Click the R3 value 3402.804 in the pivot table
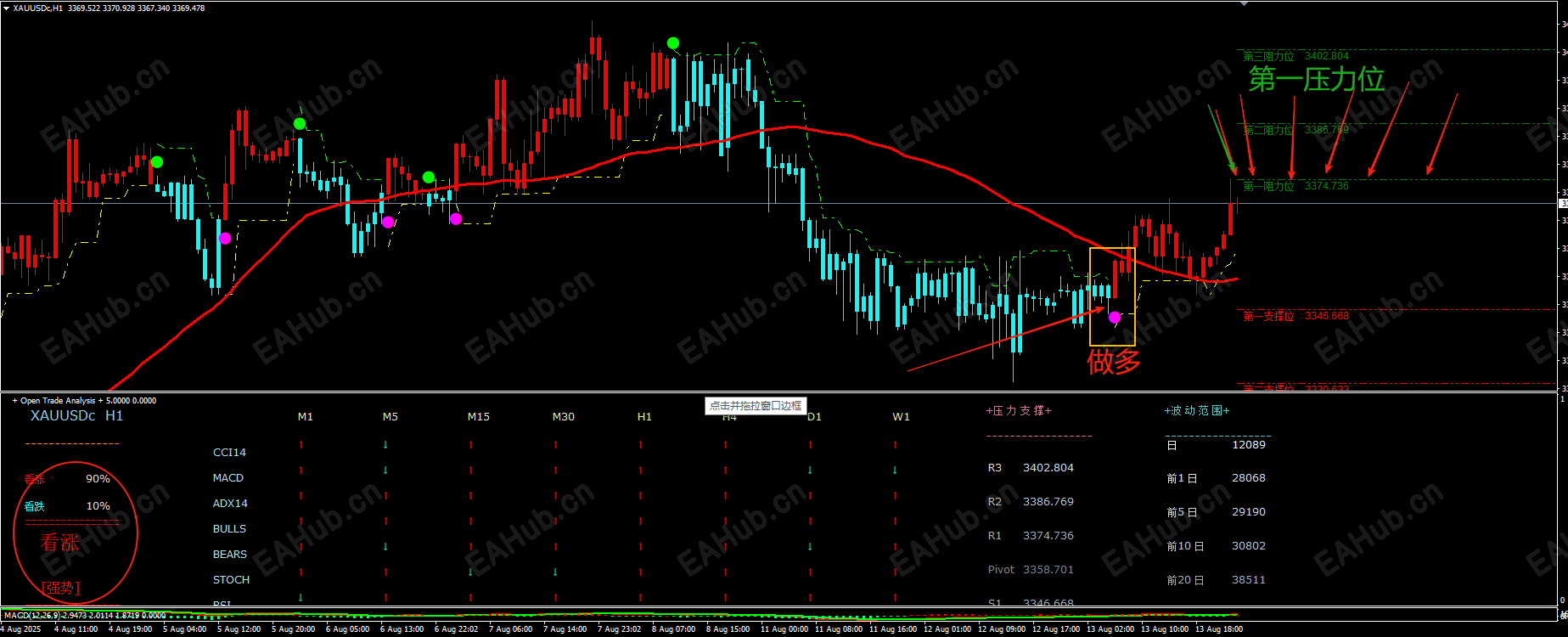The image size is (1568, 637). tap(1048, 468)
